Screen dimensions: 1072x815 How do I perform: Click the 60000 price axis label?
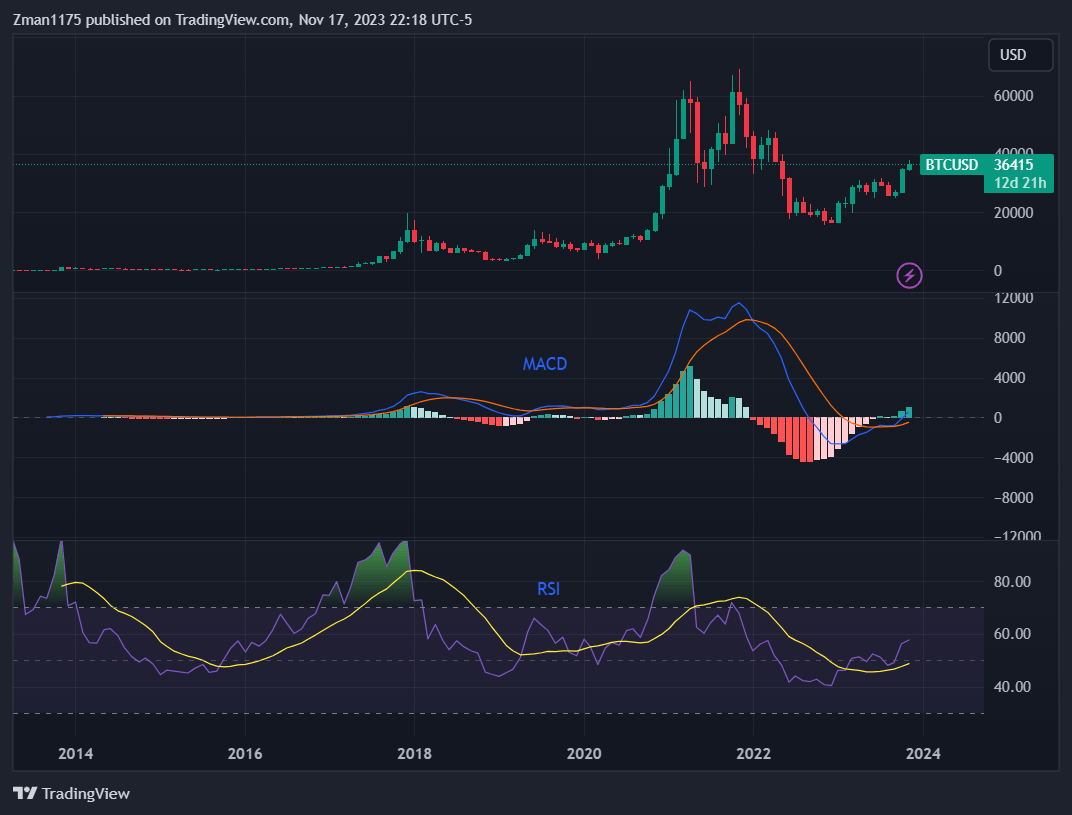[x=1013, y=96]
